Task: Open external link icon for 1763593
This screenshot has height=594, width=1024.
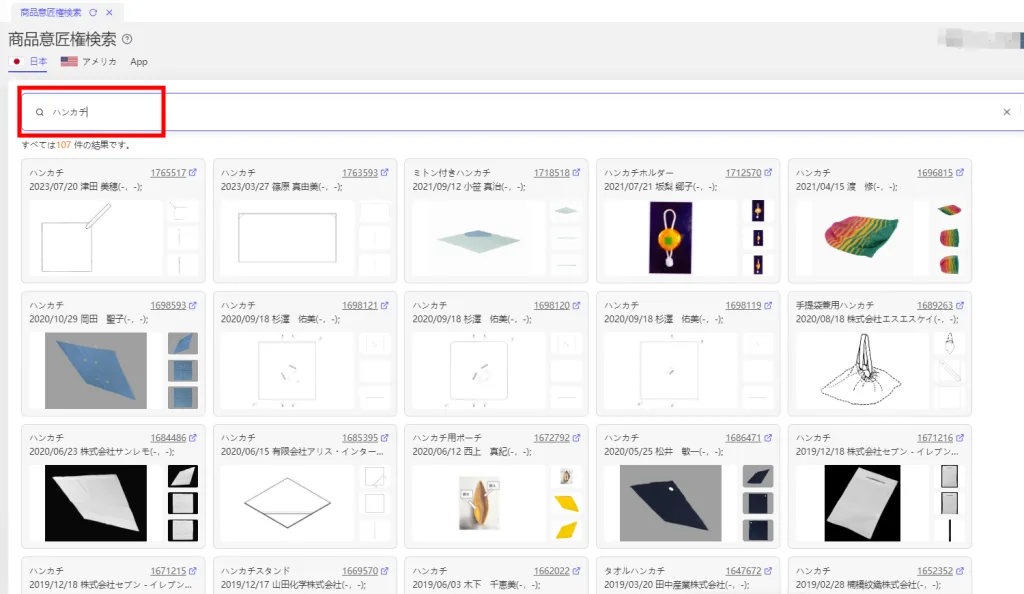Action: click(384, 173)
